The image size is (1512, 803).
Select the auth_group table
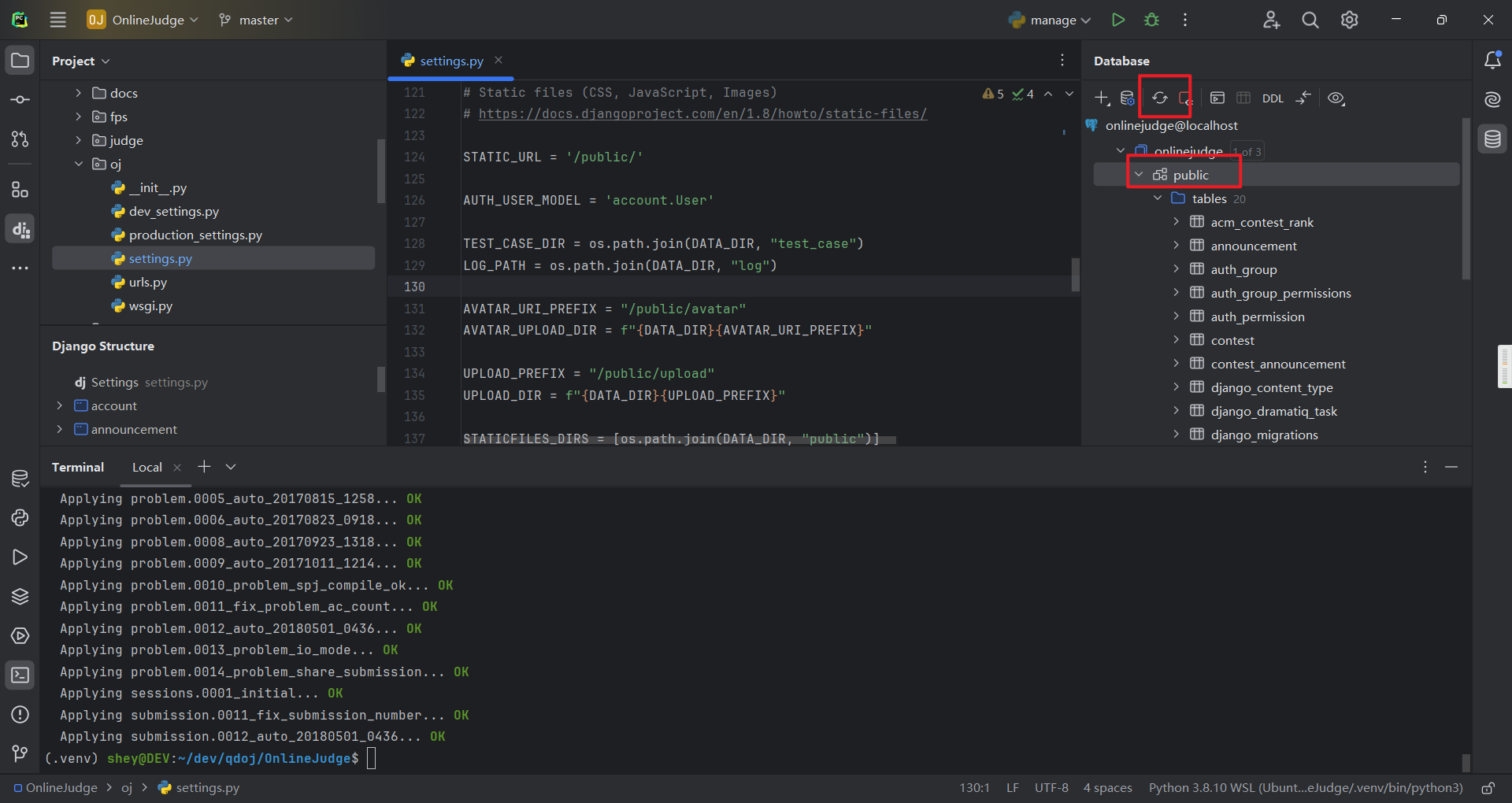pyautogui.click(x=1243, y=269)
